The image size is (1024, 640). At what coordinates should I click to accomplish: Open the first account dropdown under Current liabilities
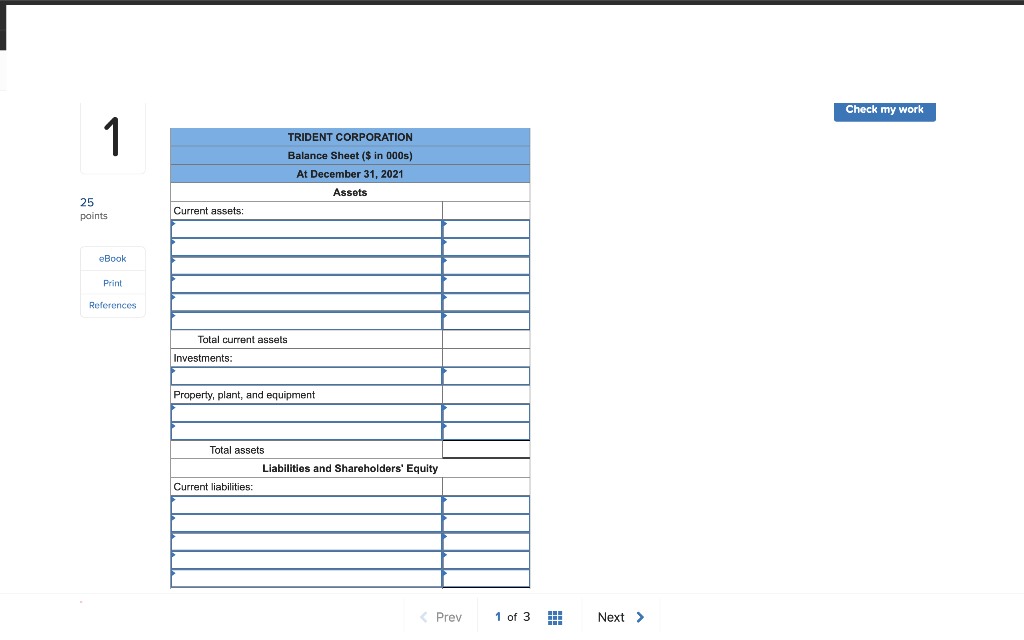click(x=305, y=504)
